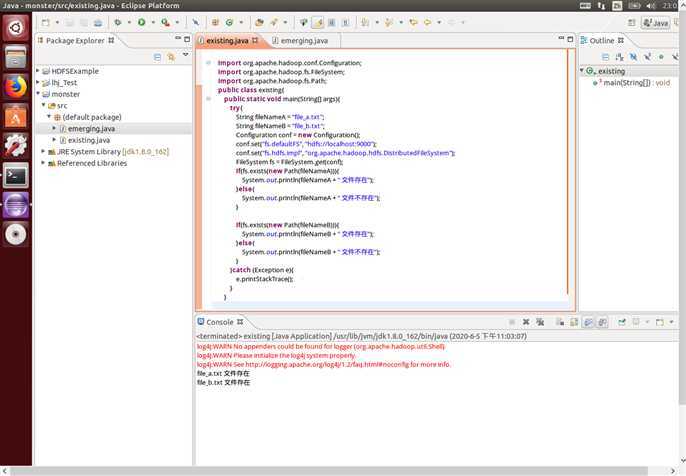Image resolution: width=686 pixels, height=476 pixels.
Task: Toggle Hide Fields in Outline toolbar
Action: tap(633, 57)
